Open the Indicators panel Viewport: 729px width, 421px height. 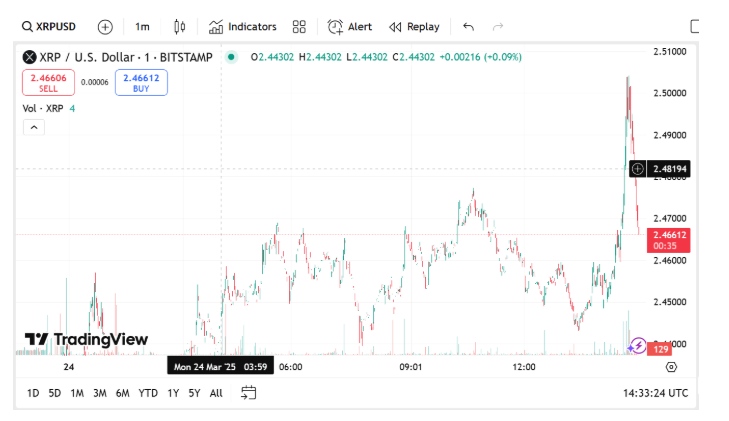(x=242, y=27)
